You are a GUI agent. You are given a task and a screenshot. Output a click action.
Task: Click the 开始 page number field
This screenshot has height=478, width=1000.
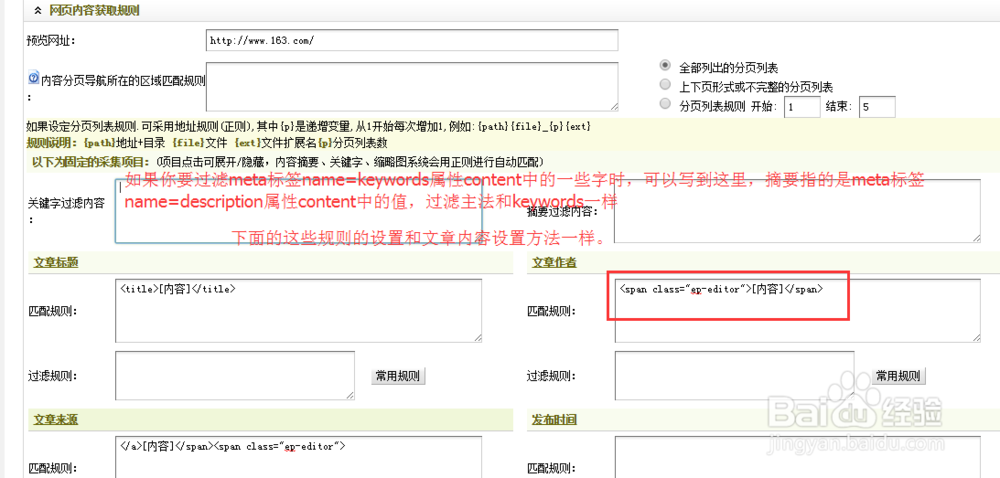(802, 107)
